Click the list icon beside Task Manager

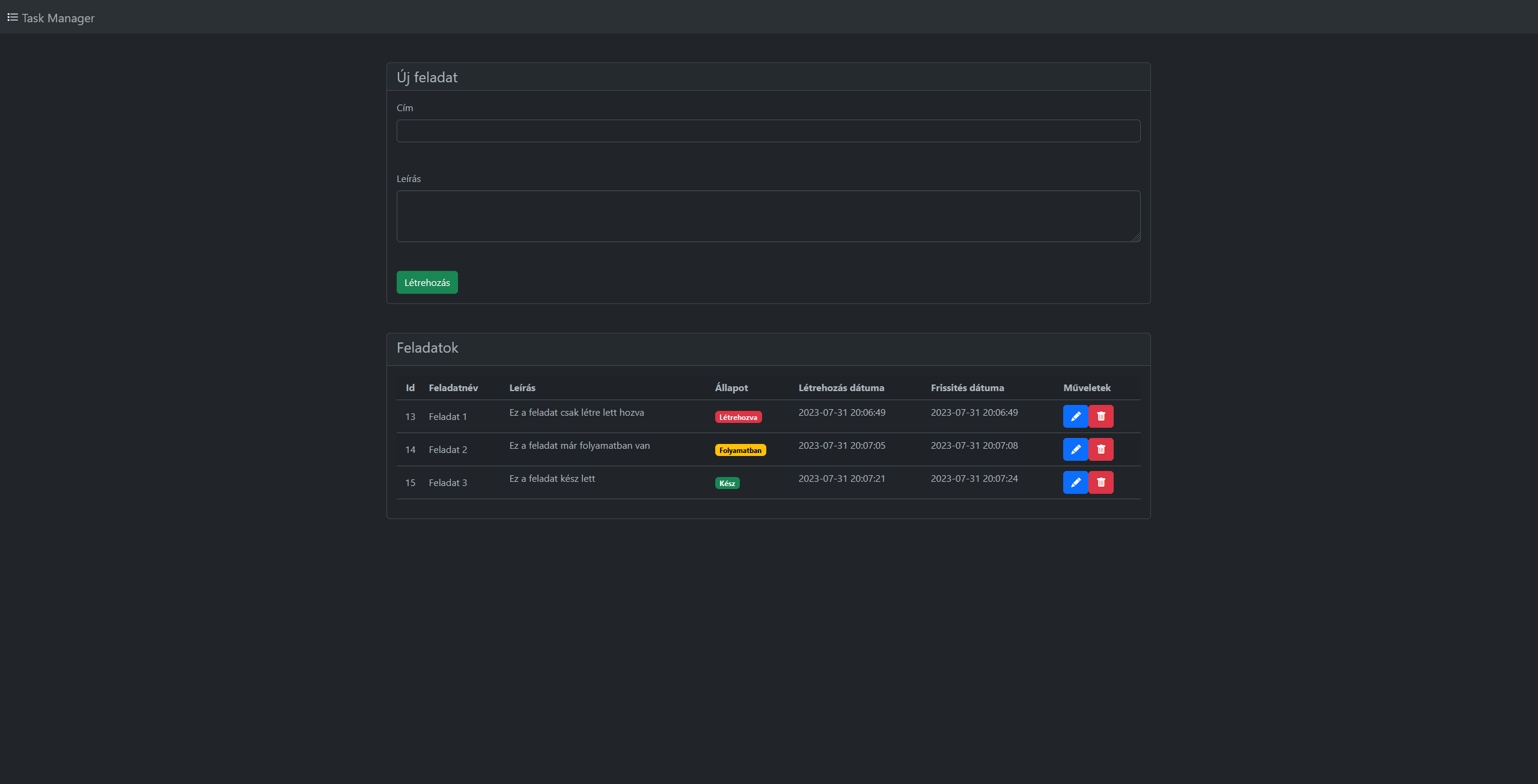coord(12,17)
